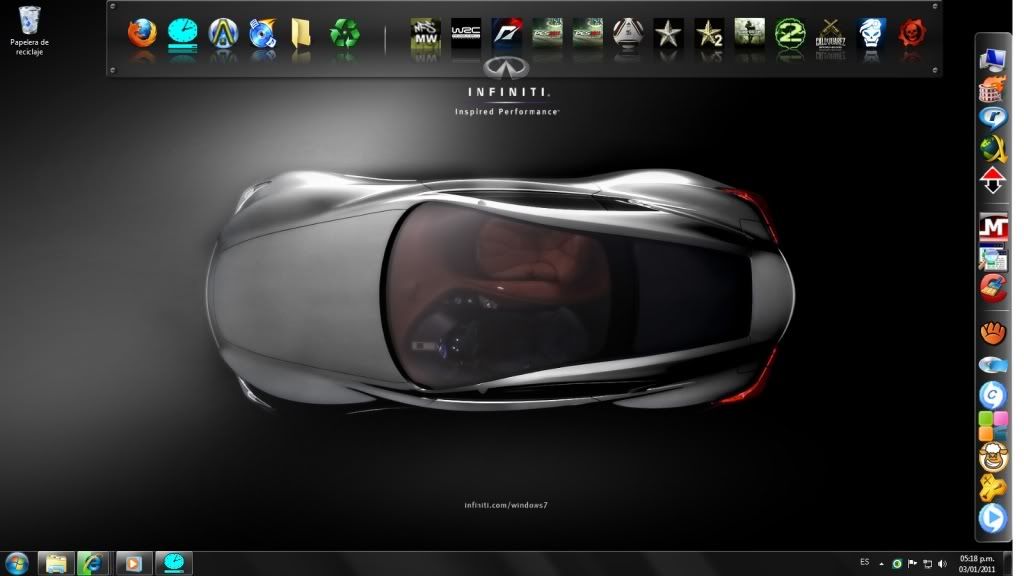Launch the silver star game icon
The image size is (1024, 576).
click(668, 33)
